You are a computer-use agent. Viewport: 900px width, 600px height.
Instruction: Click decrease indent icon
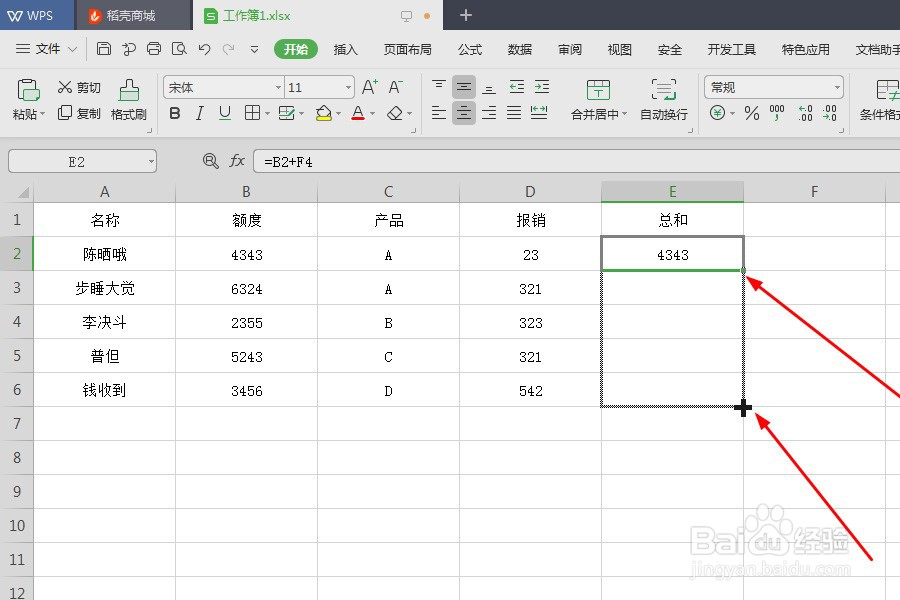click(x=517, y=87)
